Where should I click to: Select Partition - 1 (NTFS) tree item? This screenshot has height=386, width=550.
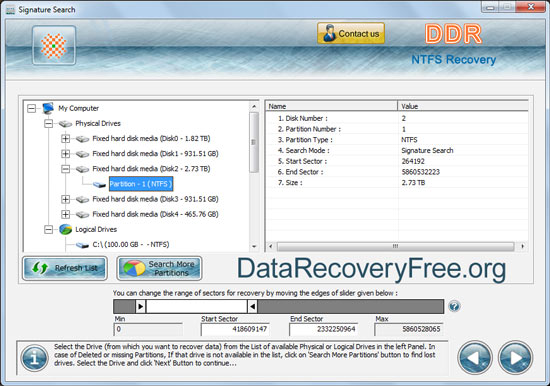[141, 184]
